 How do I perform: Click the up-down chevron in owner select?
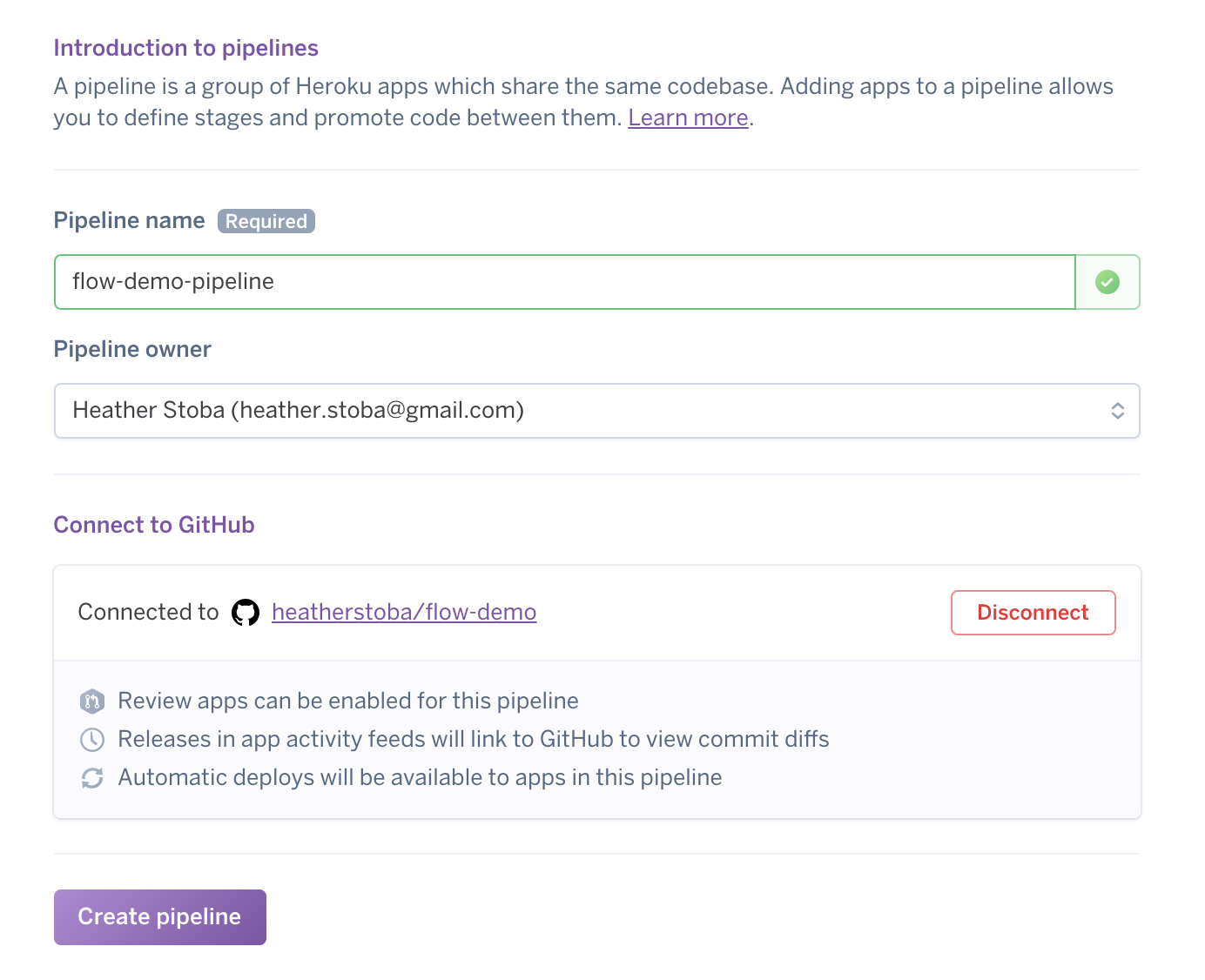tap(1118, 411)
